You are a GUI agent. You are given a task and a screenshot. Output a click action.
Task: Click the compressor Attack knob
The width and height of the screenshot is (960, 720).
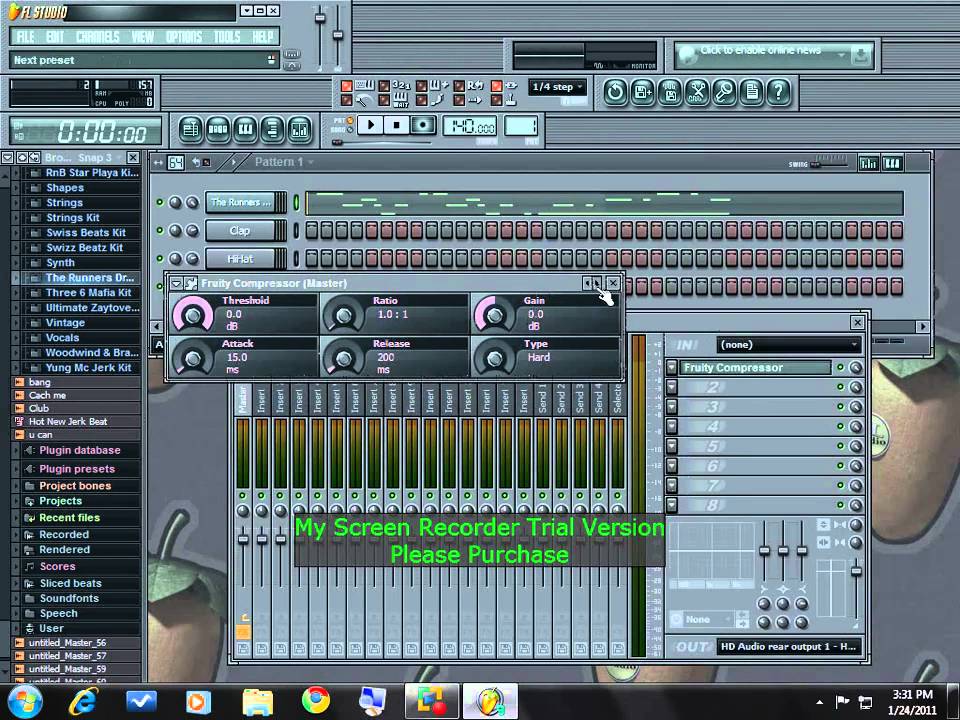(x=193, y=359)
